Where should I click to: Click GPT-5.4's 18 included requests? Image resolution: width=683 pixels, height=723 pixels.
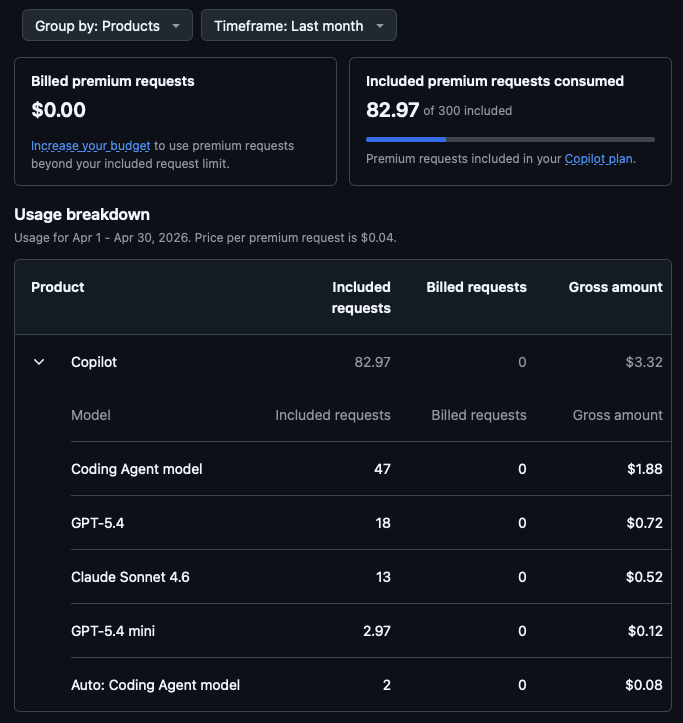click(383, 523)
